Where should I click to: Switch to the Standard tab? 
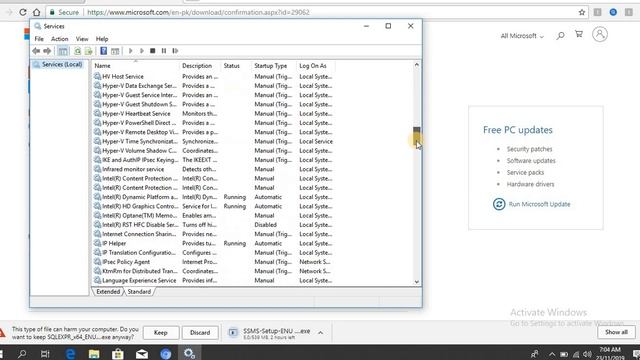(139, 291)
